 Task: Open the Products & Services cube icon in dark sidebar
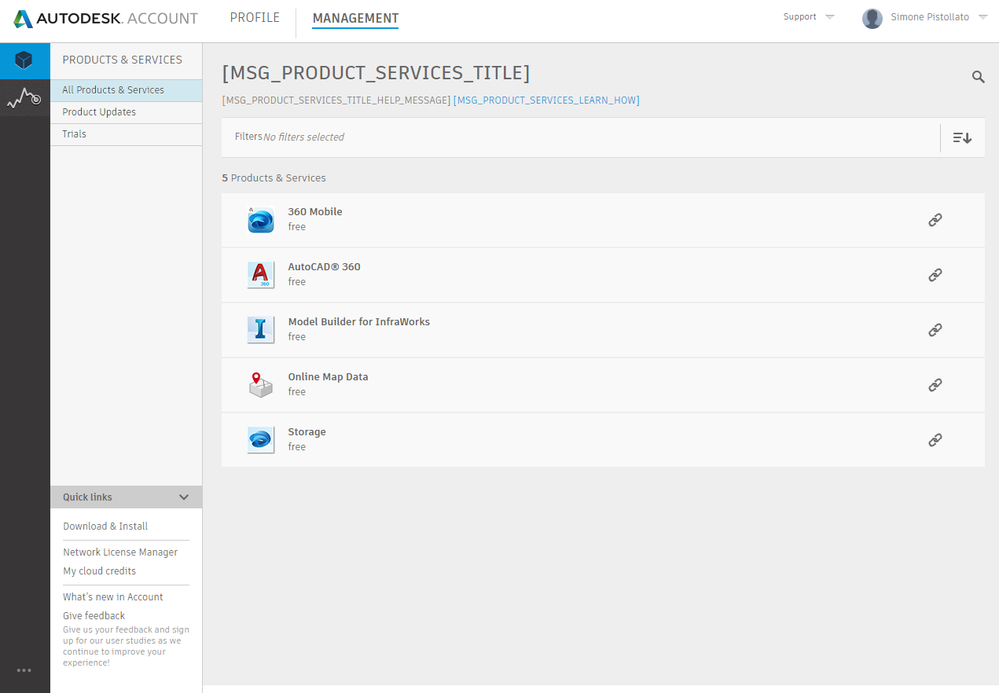(24, 60)
